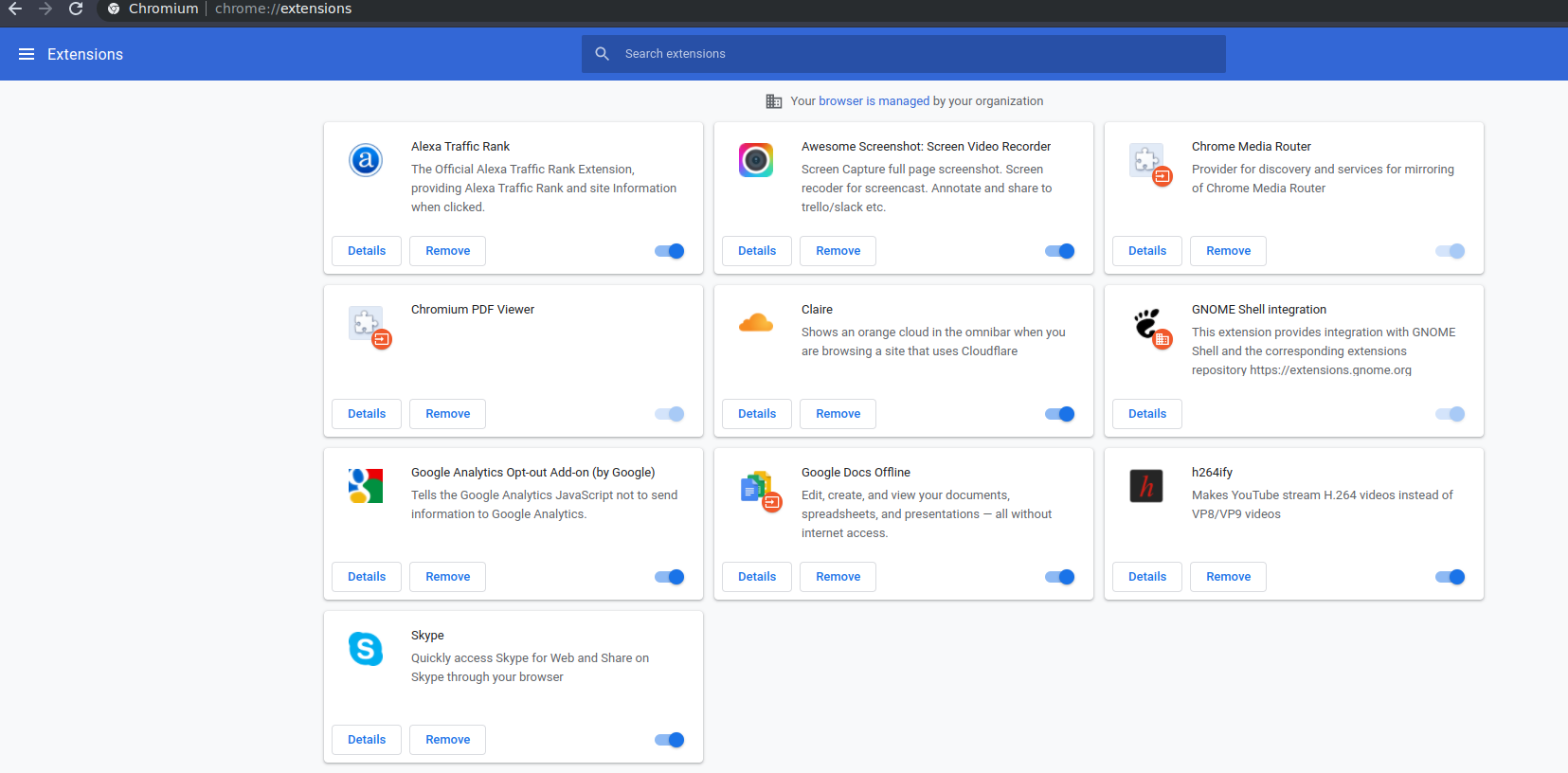
Task: Click the search magnifier icon
Action: click(603, 54)
